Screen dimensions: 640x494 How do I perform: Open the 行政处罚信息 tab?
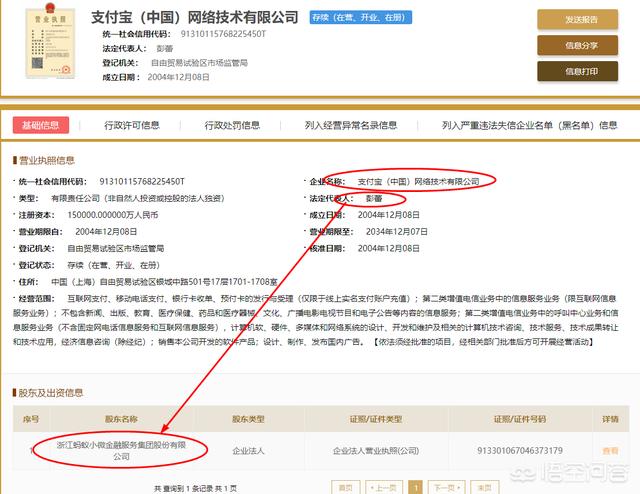pos(232,125)
